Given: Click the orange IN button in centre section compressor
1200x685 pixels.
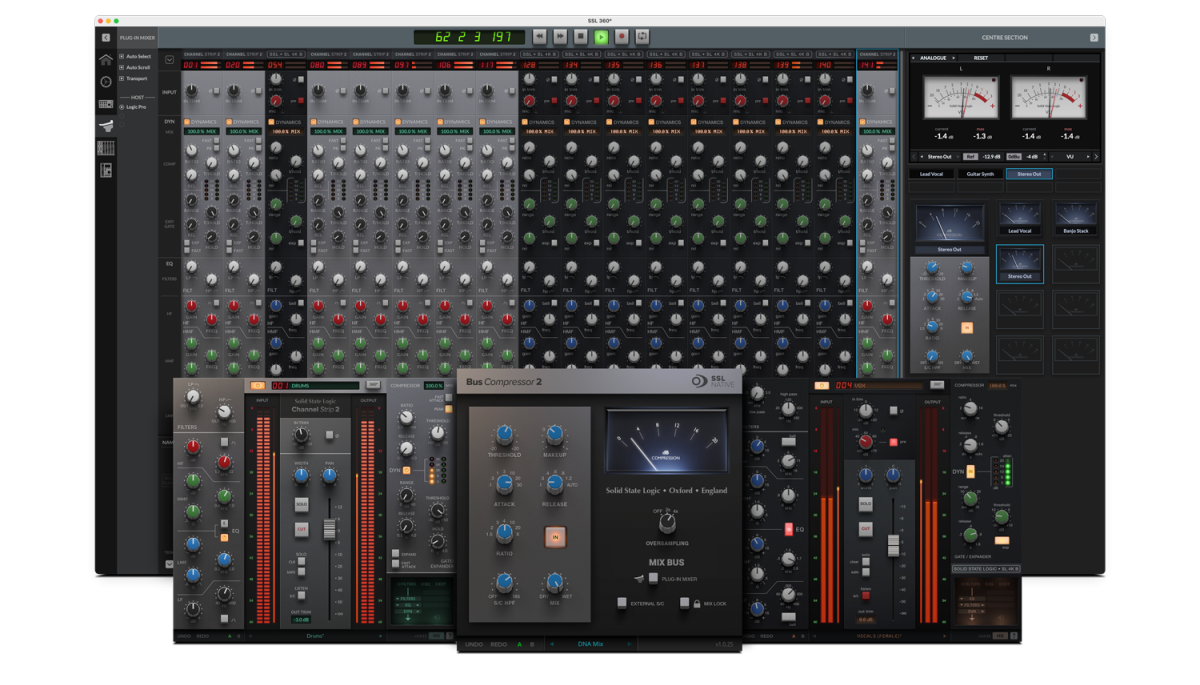Looking at the screenshot, I should coord(967,327).
